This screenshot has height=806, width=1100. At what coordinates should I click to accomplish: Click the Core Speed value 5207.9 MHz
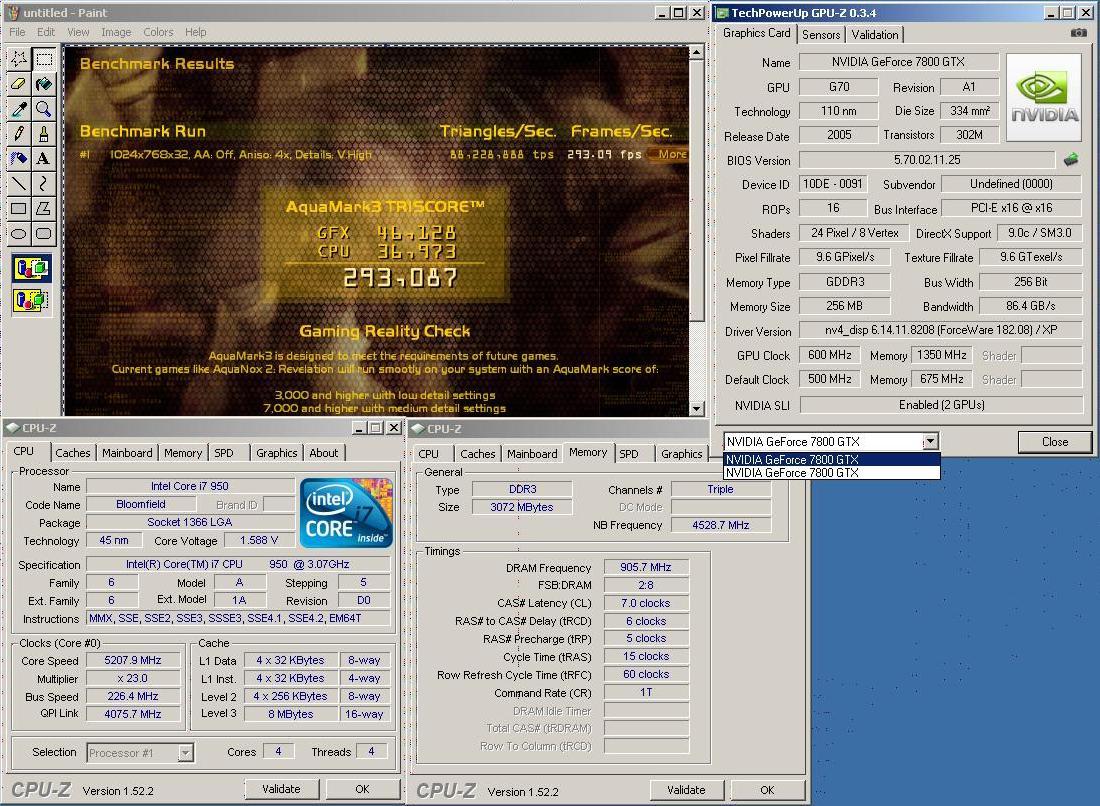pos(133,660)
